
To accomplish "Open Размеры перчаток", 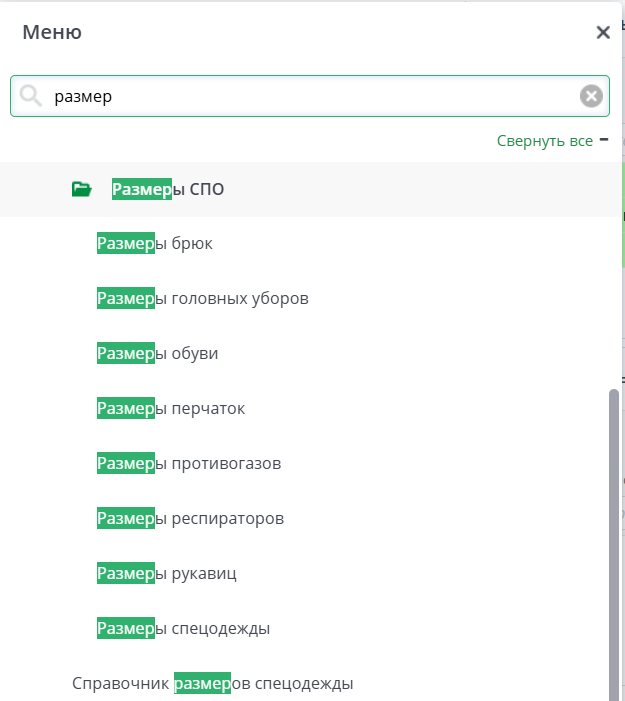I will (171, 408).
